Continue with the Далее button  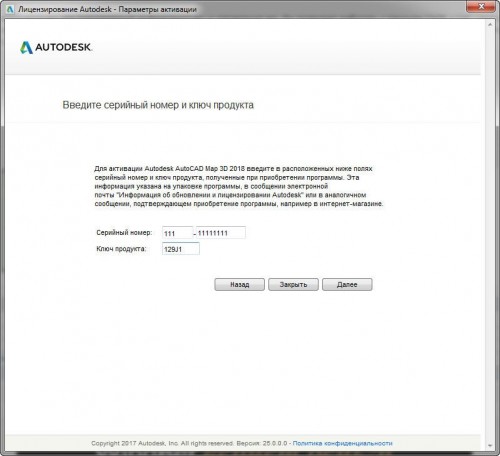[x=347, y=284]
